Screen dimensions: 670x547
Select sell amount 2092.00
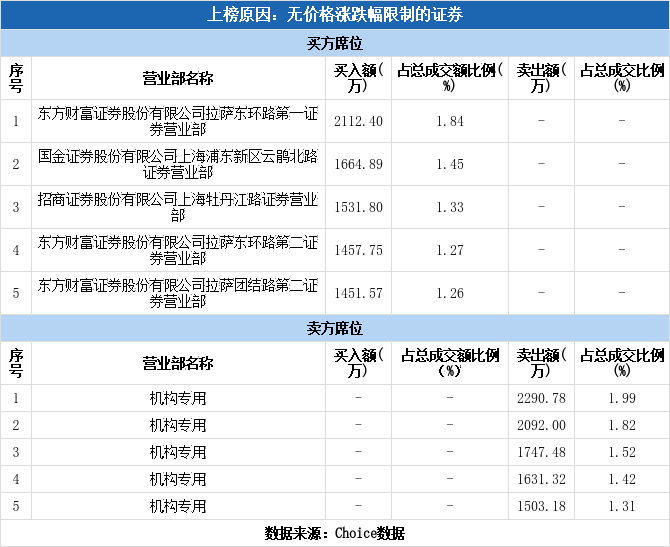[541, 425]
